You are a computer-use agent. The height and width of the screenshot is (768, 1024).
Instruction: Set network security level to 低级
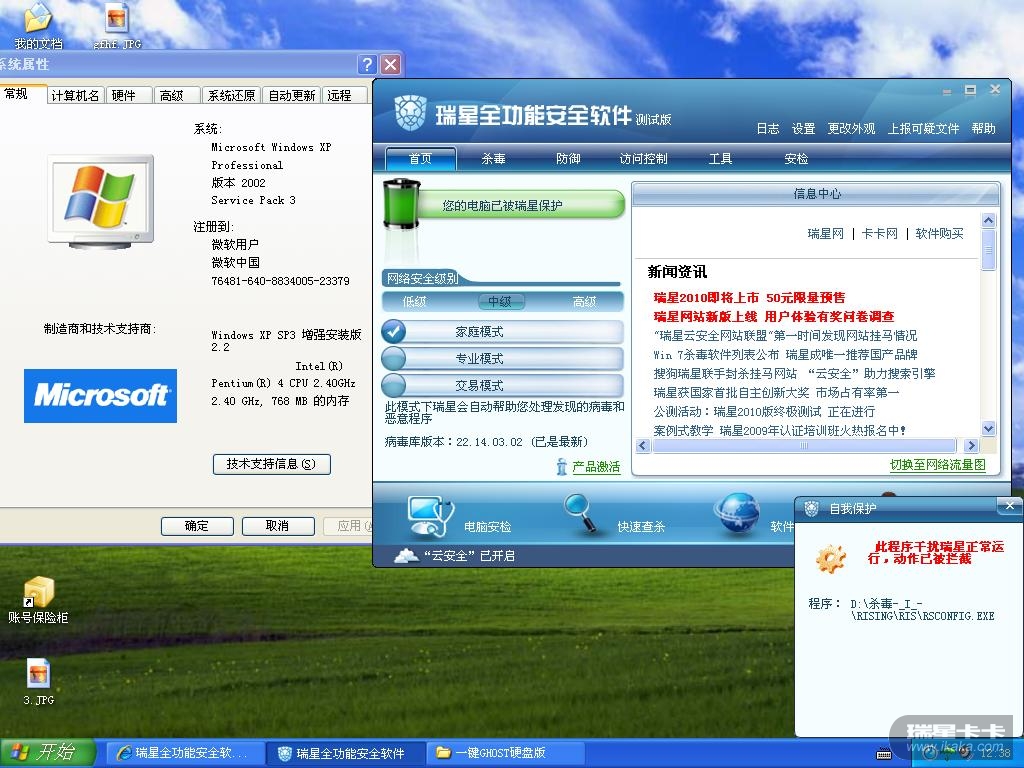(x=415, y=302)
